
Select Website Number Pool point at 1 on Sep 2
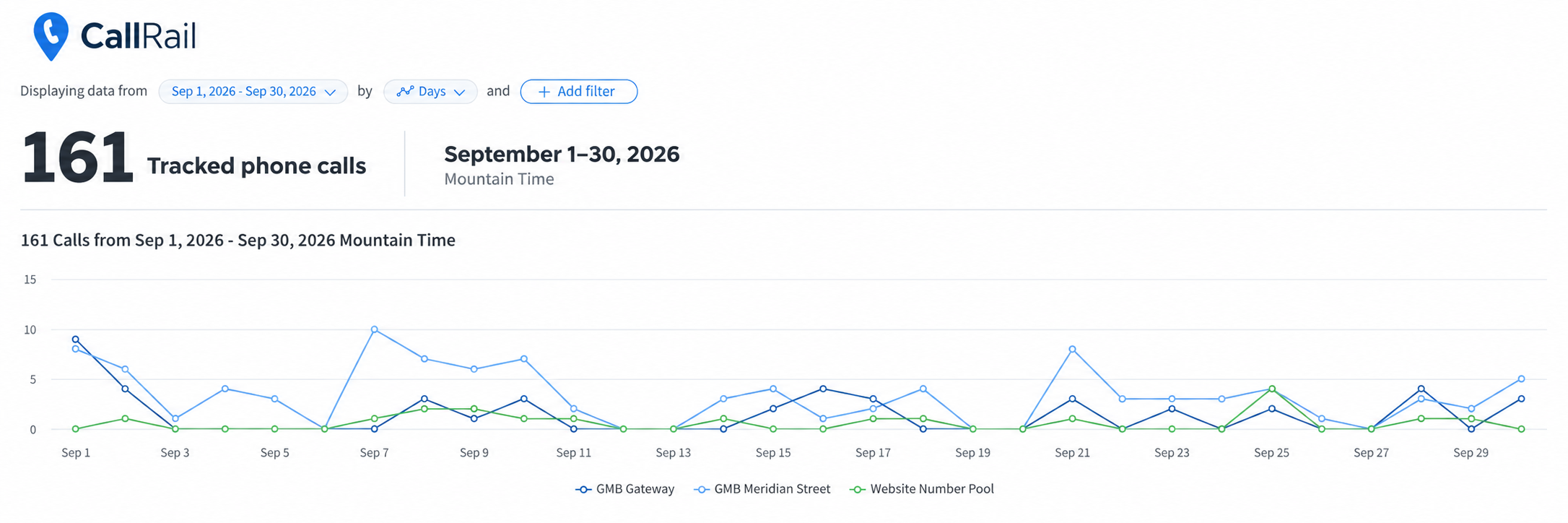point(125,419)
